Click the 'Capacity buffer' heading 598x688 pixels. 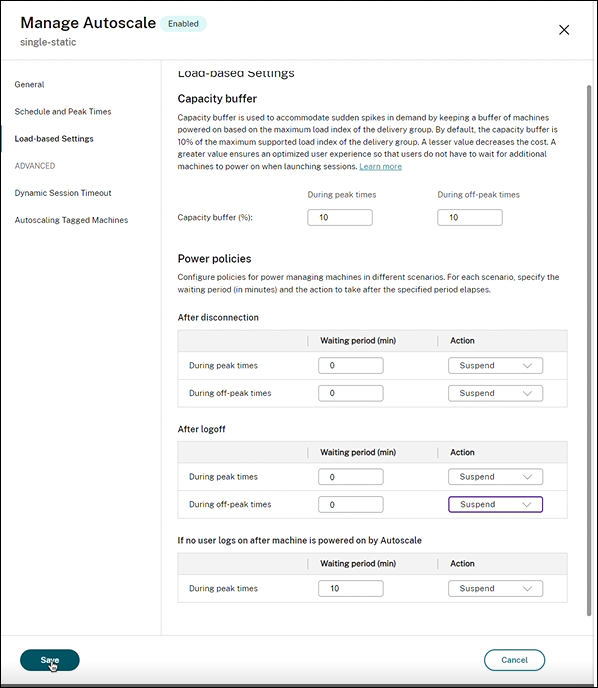[x=217, y=99]
